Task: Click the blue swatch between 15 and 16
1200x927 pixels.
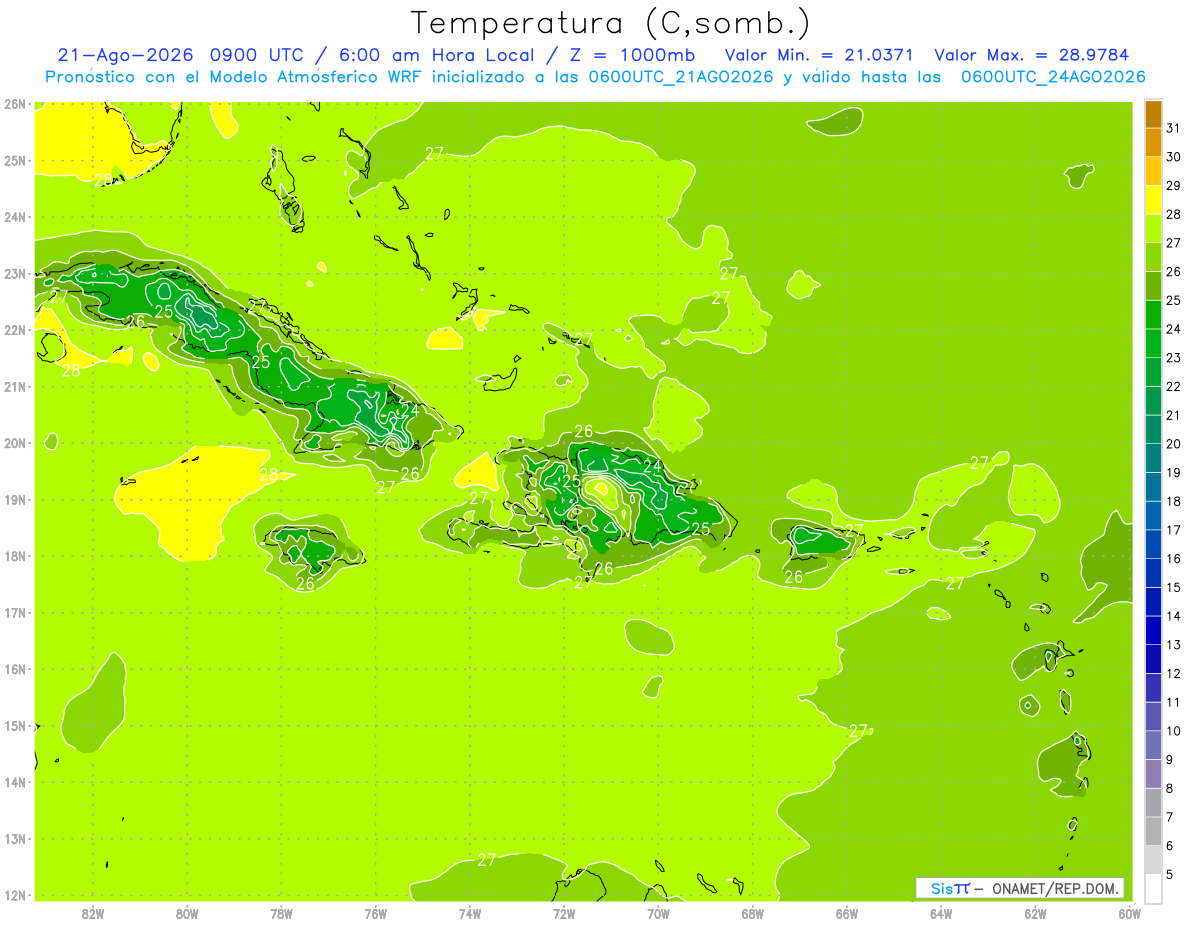Action: (x=1153, y=573)
